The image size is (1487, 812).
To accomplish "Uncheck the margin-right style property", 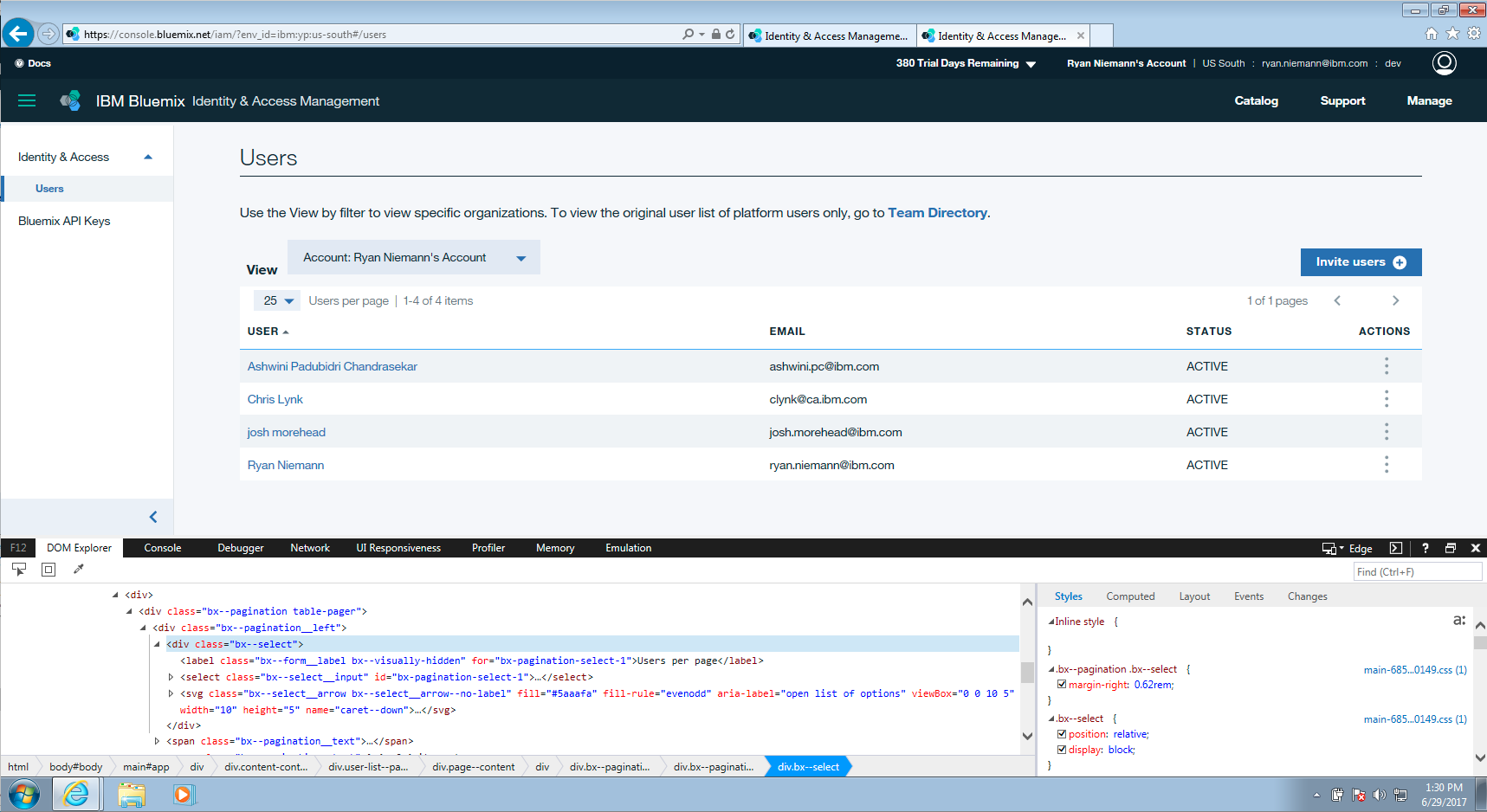I will 1062,685.
